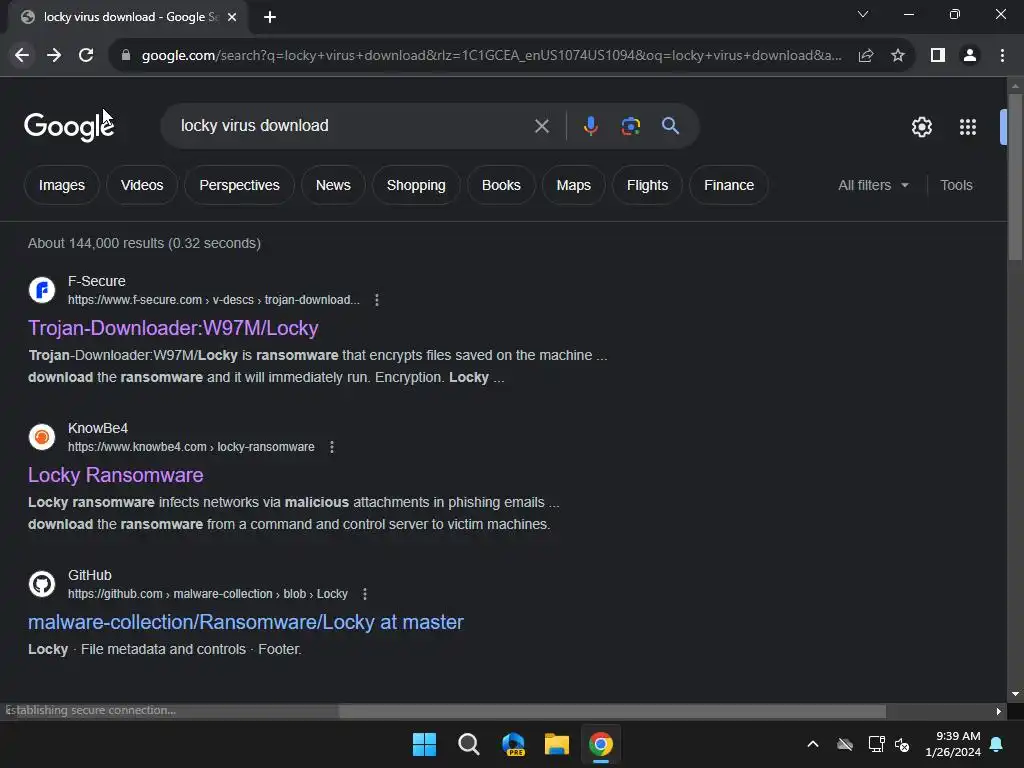The image size is (1024, 768).
Task: Click the browser forward arrow
Action: [54, 56]
